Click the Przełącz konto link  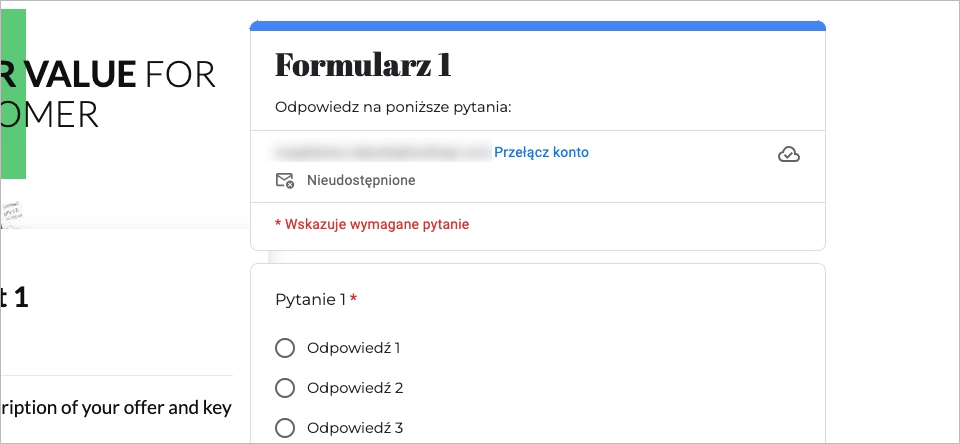coord(541,152)
